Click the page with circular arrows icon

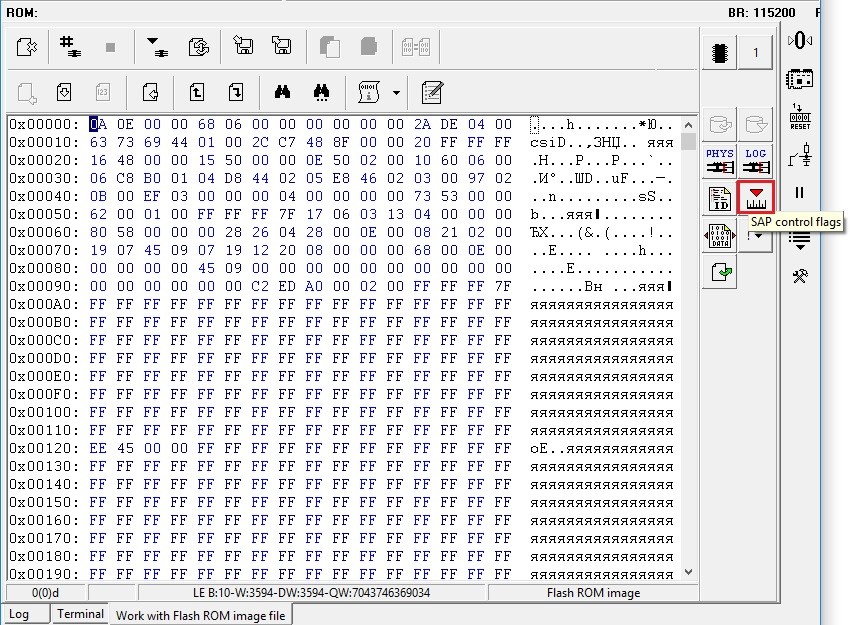point(199,47)
